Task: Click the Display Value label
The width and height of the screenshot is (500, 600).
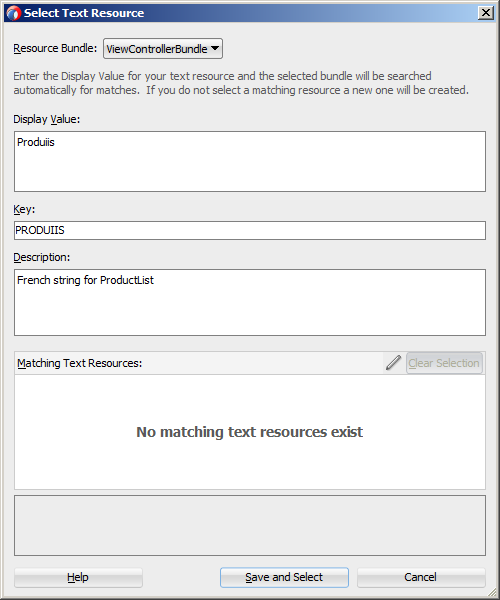Action: (47, 119)
